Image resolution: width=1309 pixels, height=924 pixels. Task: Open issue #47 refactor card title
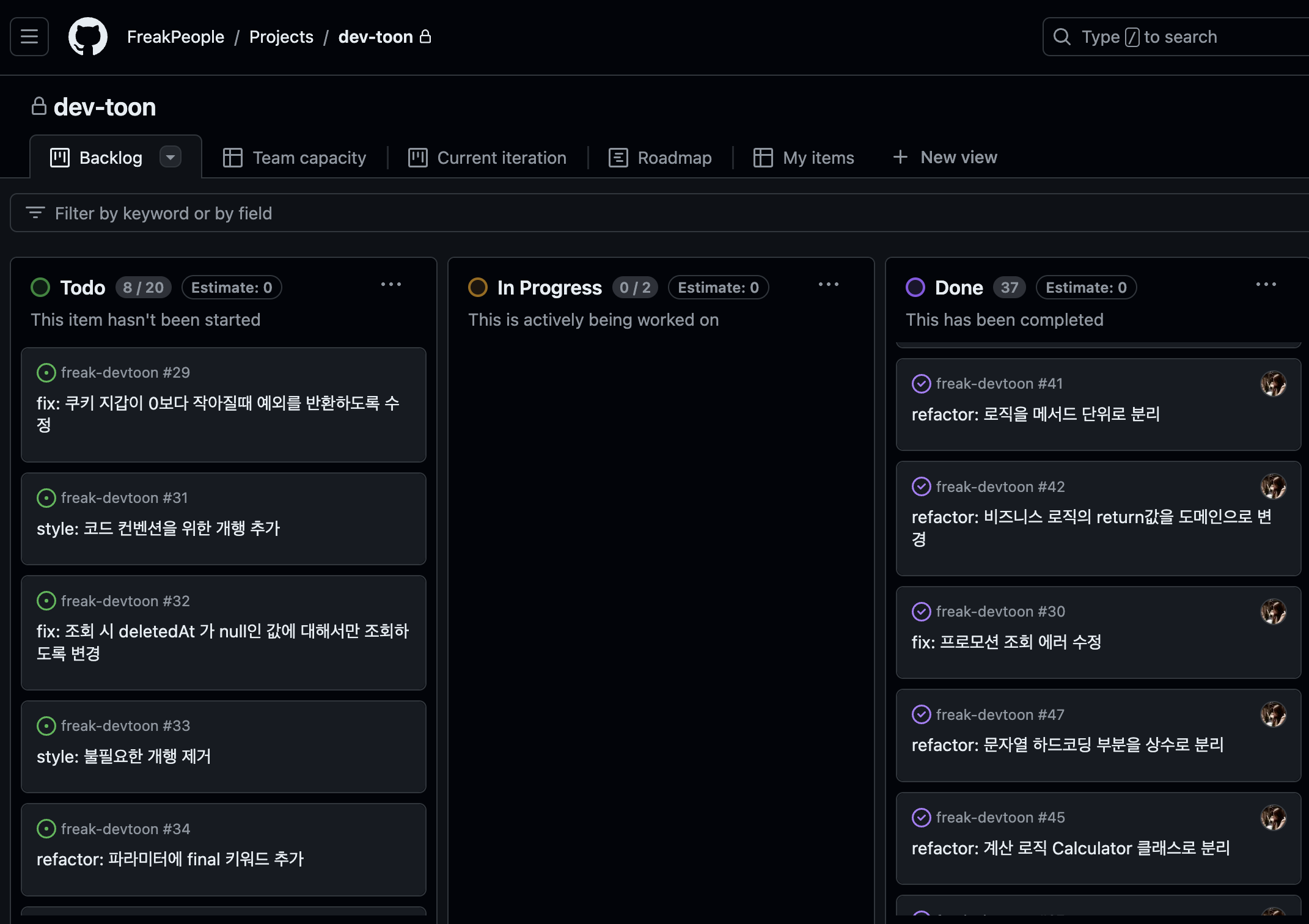click(x=1067, y=745)
